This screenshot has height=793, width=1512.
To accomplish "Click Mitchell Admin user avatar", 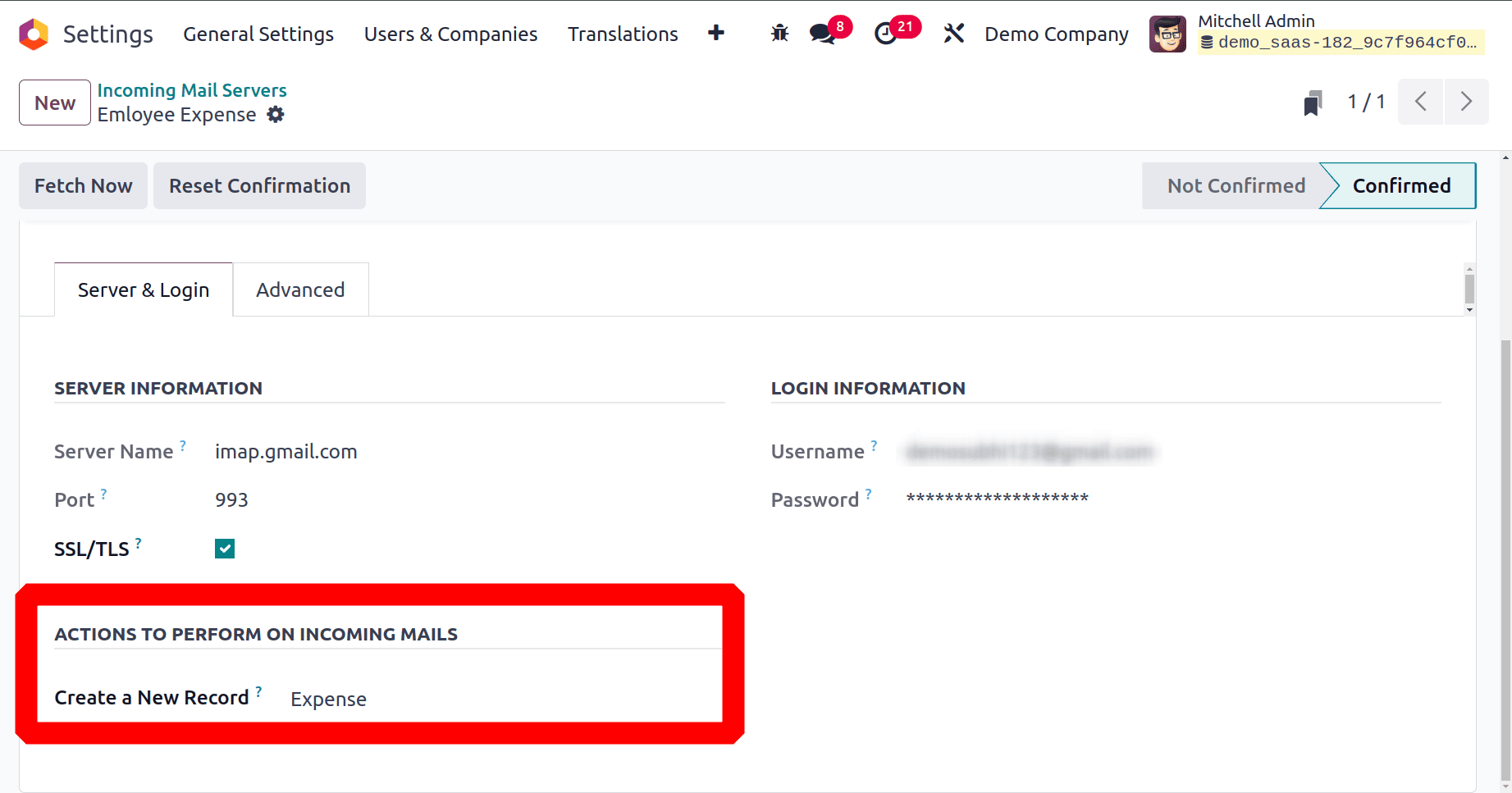I will click(1167, 34).
